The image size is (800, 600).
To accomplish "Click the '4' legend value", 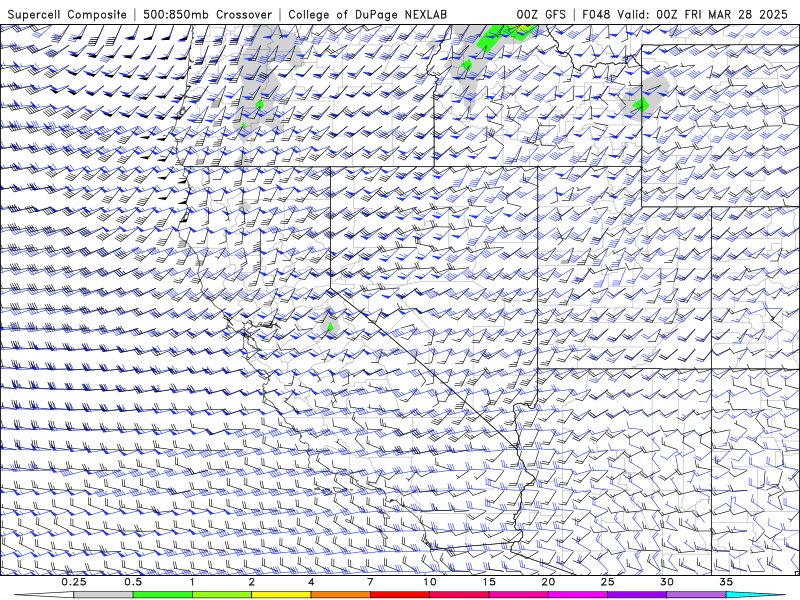I will (x=311, y=582).
